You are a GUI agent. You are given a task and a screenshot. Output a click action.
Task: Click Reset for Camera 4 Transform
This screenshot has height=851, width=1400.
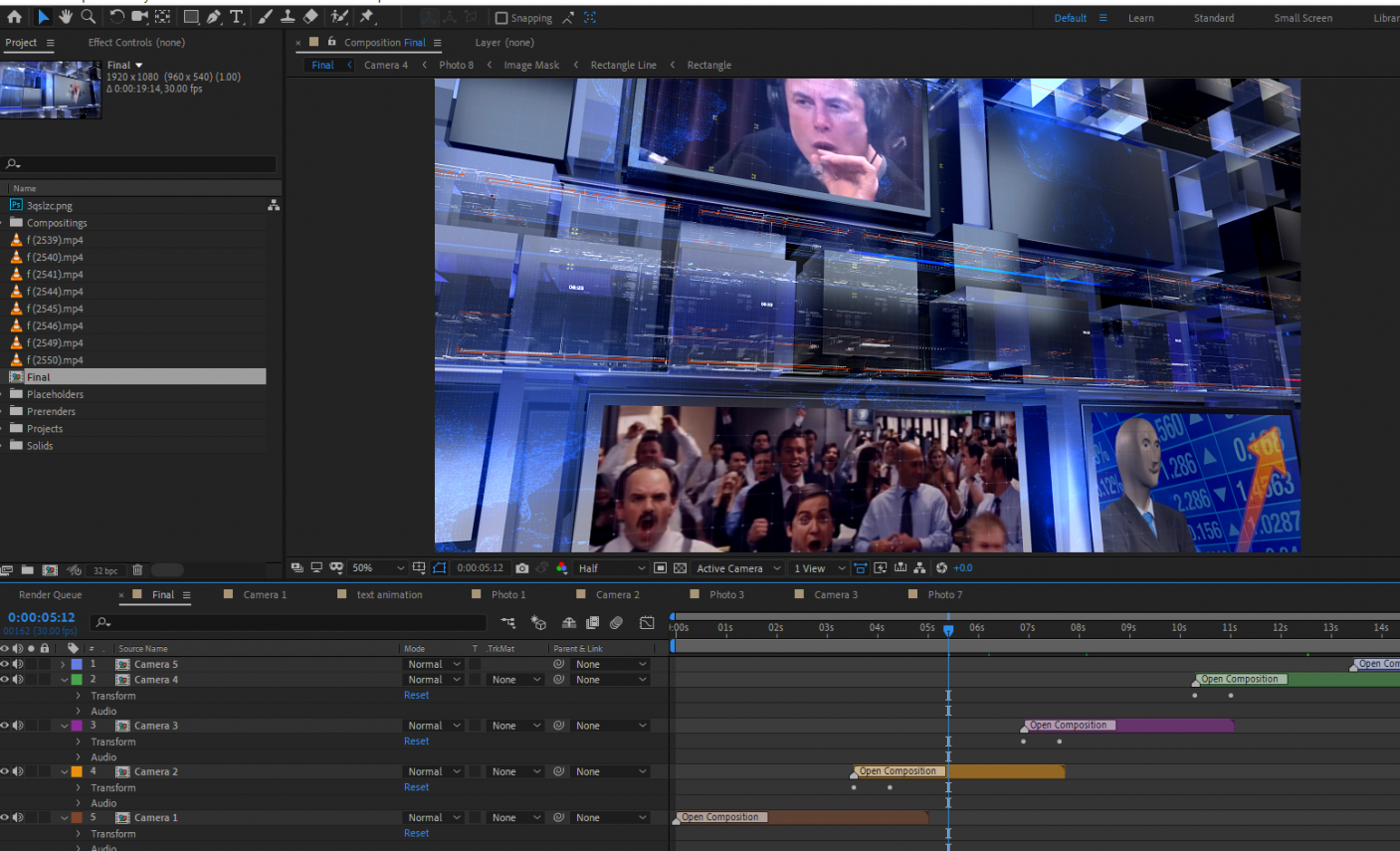[416, 696]
